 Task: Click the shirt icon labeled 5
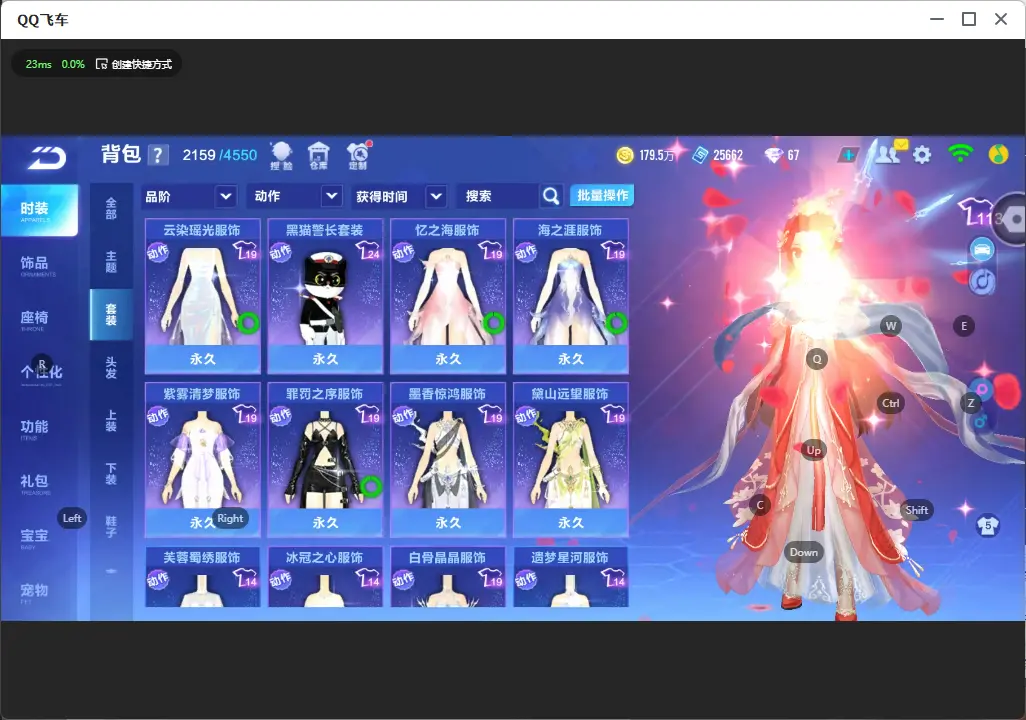pyautogui.click(x=988, y=526)
